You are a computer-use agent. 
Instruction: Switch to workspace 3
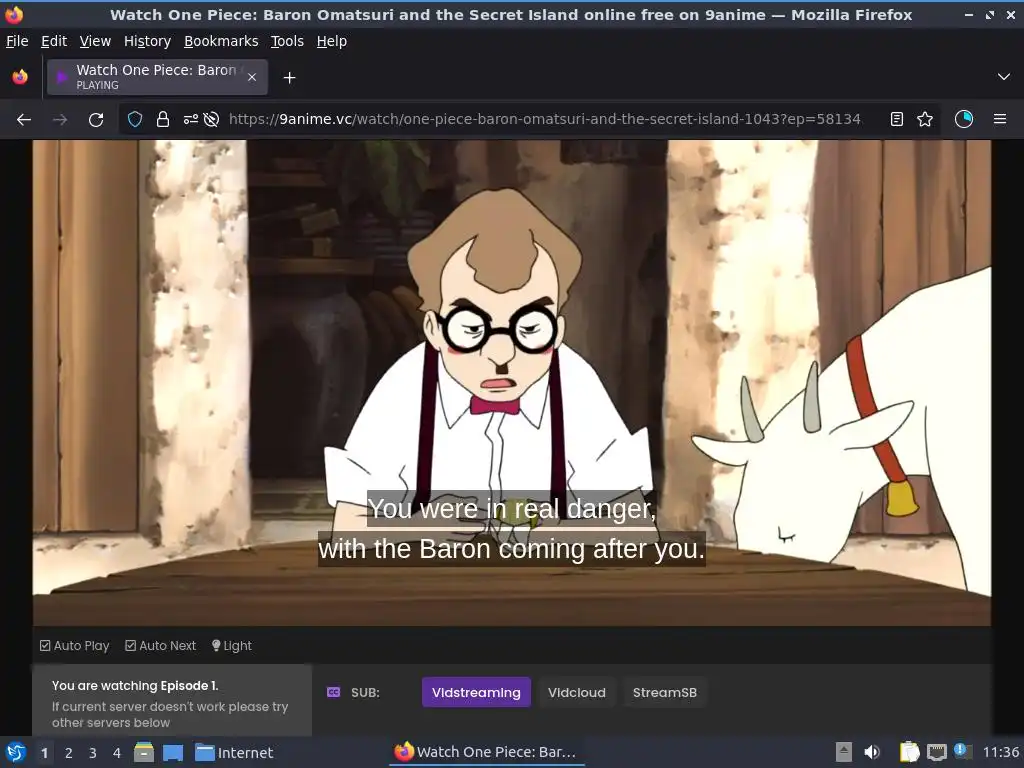tap(93, 753)
